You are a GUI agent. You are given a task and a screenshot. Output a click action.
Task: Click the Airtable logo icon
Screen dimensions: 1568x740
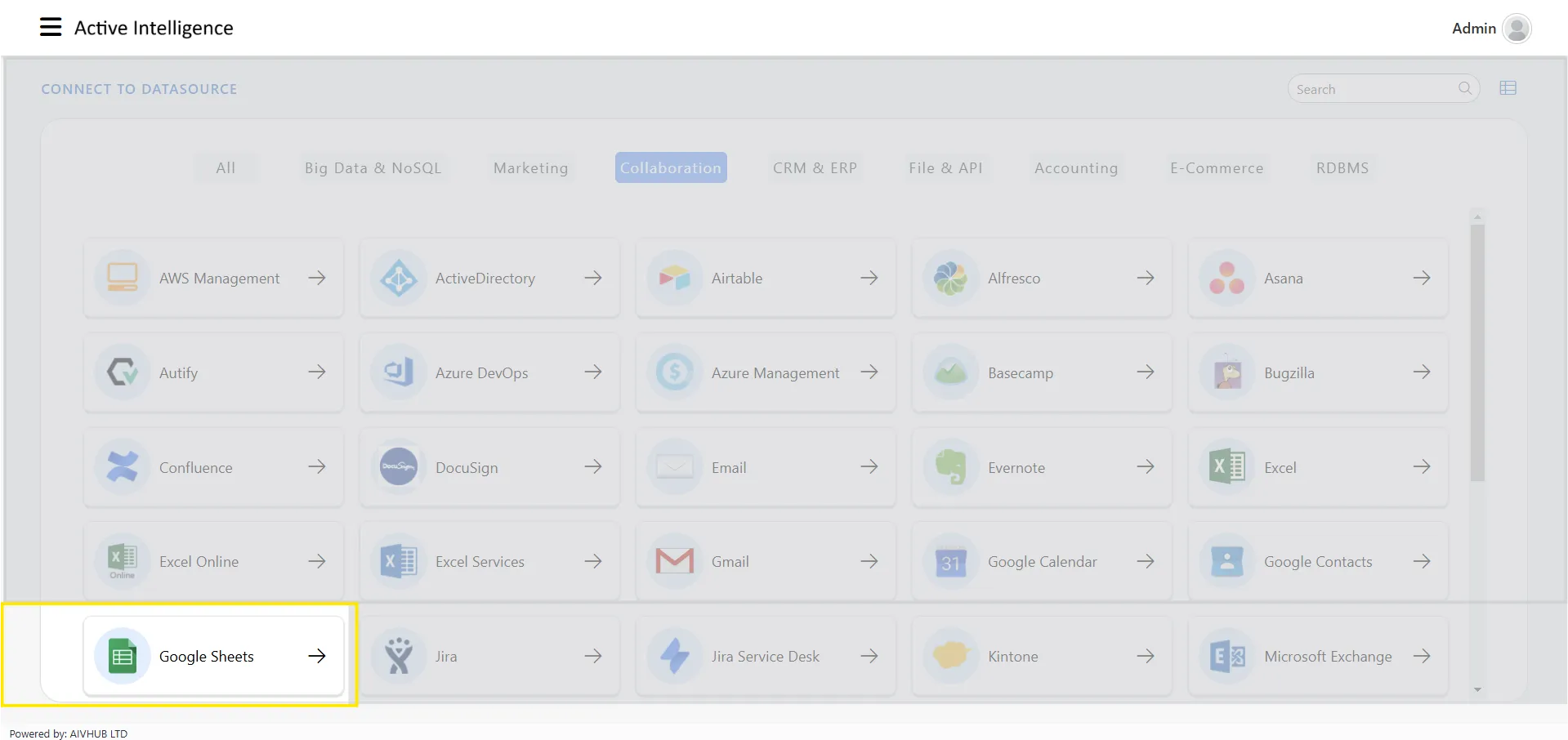675,278
